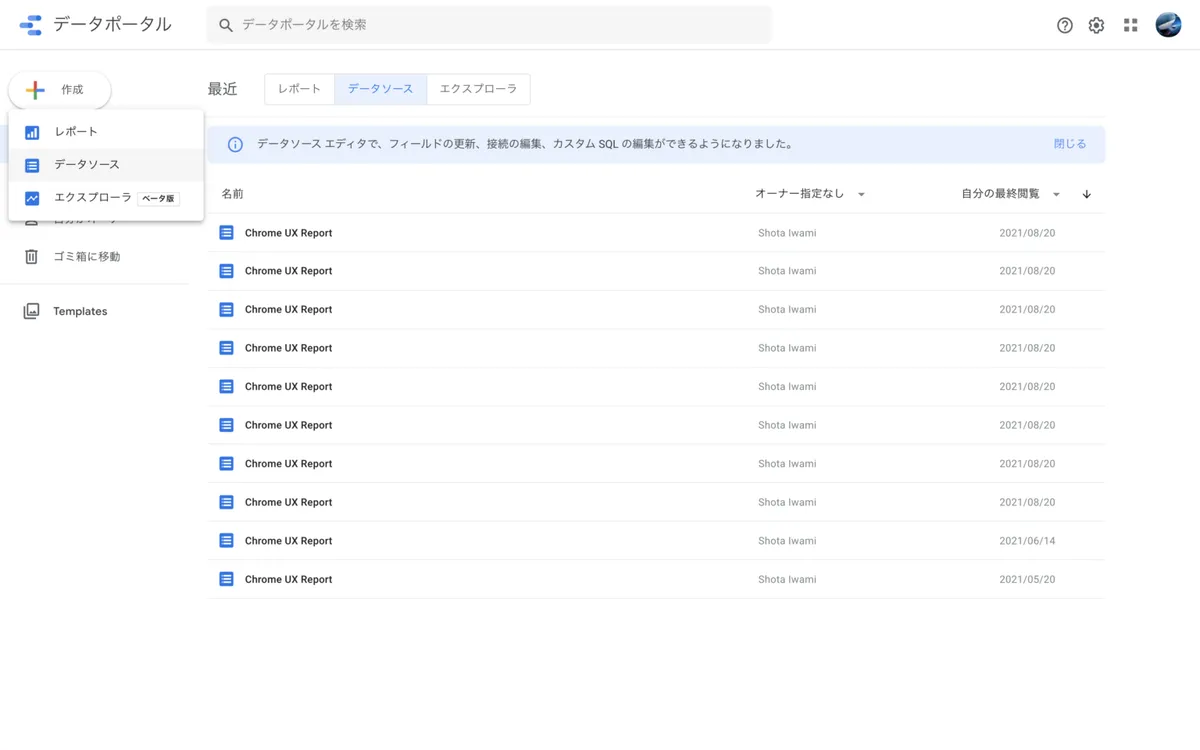Open the オーナー指定なし owner filter dropdown
The image size is (1200, 750).
810,194
